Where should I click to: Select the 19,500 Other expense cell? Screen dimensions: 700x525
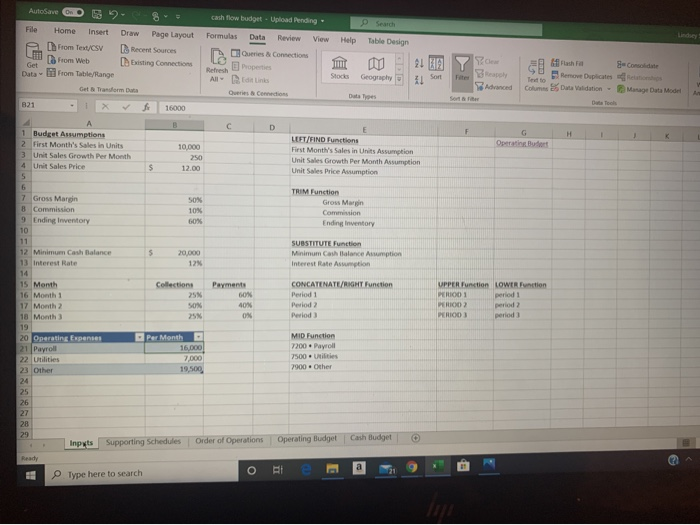[x=174, y=369]
